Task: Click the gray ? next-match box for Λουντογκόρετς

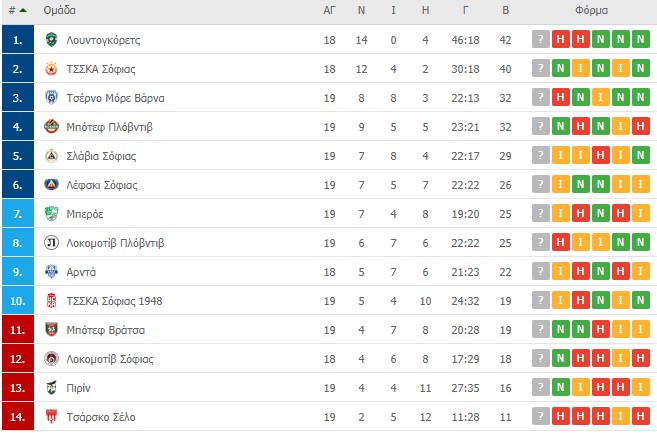Action: [541, 39]
